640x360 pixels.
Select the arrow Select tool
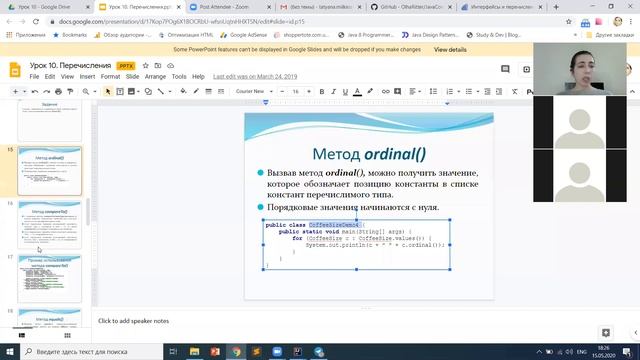pos(108,92)
